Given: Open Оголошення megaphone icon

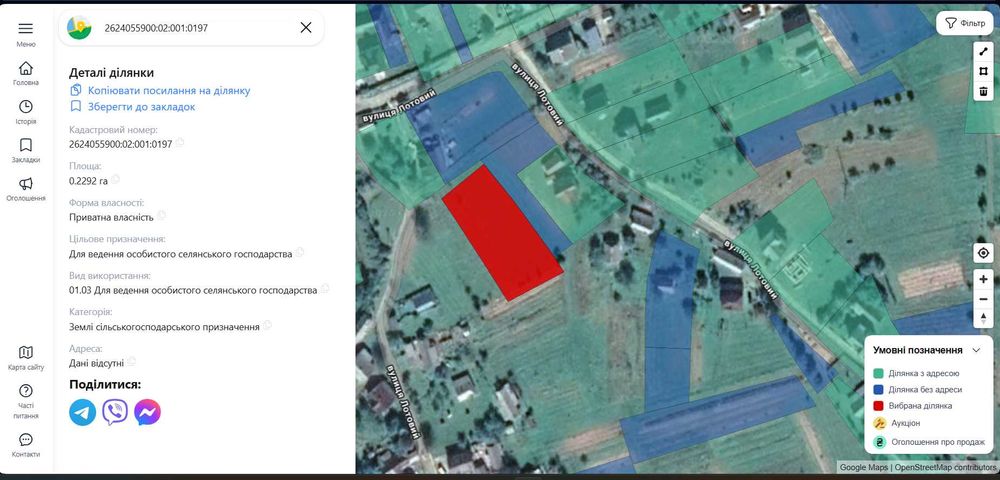Looking at the screenshot, I should tap(26, 184).
